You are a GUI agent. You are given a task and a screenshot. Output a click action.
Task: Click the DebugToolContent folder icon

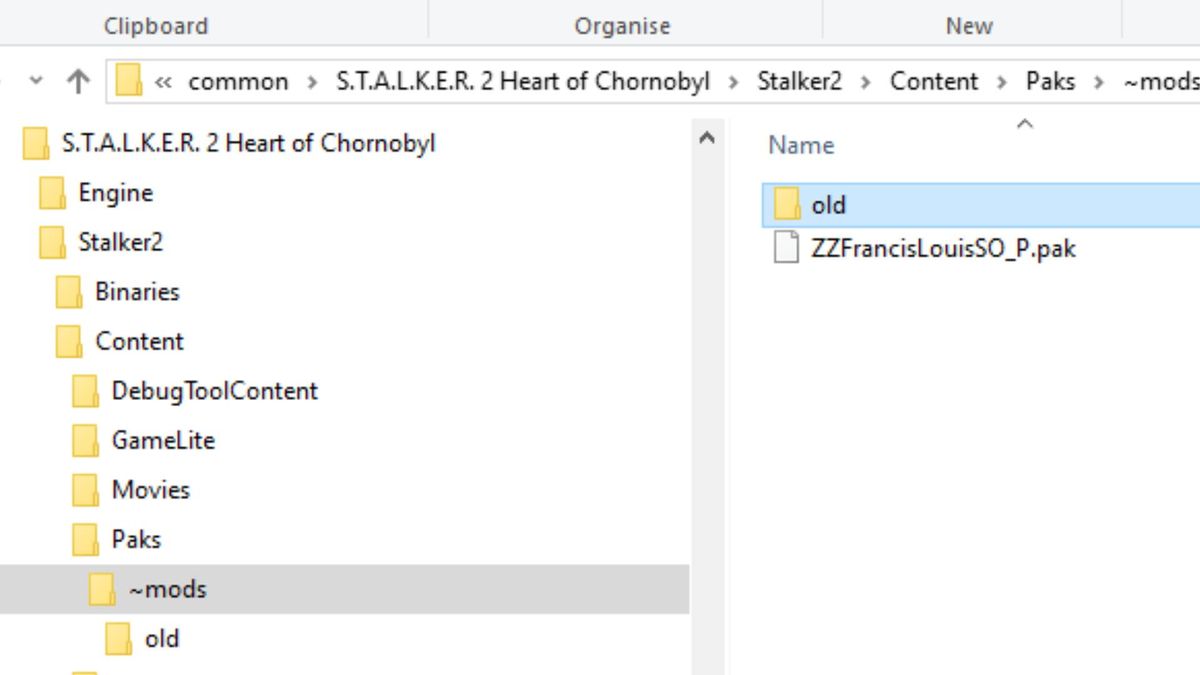pyautogui.click(x=86, y=391)
